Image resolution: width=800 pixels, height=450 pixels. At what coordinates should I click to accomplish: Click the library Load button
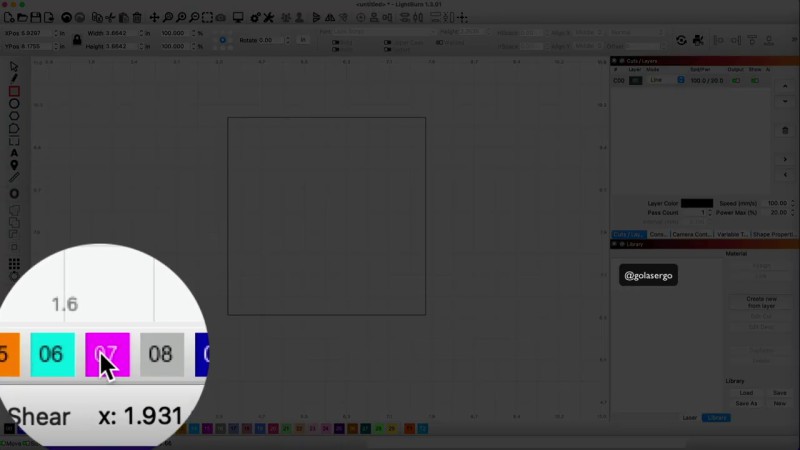pos(746,393)
